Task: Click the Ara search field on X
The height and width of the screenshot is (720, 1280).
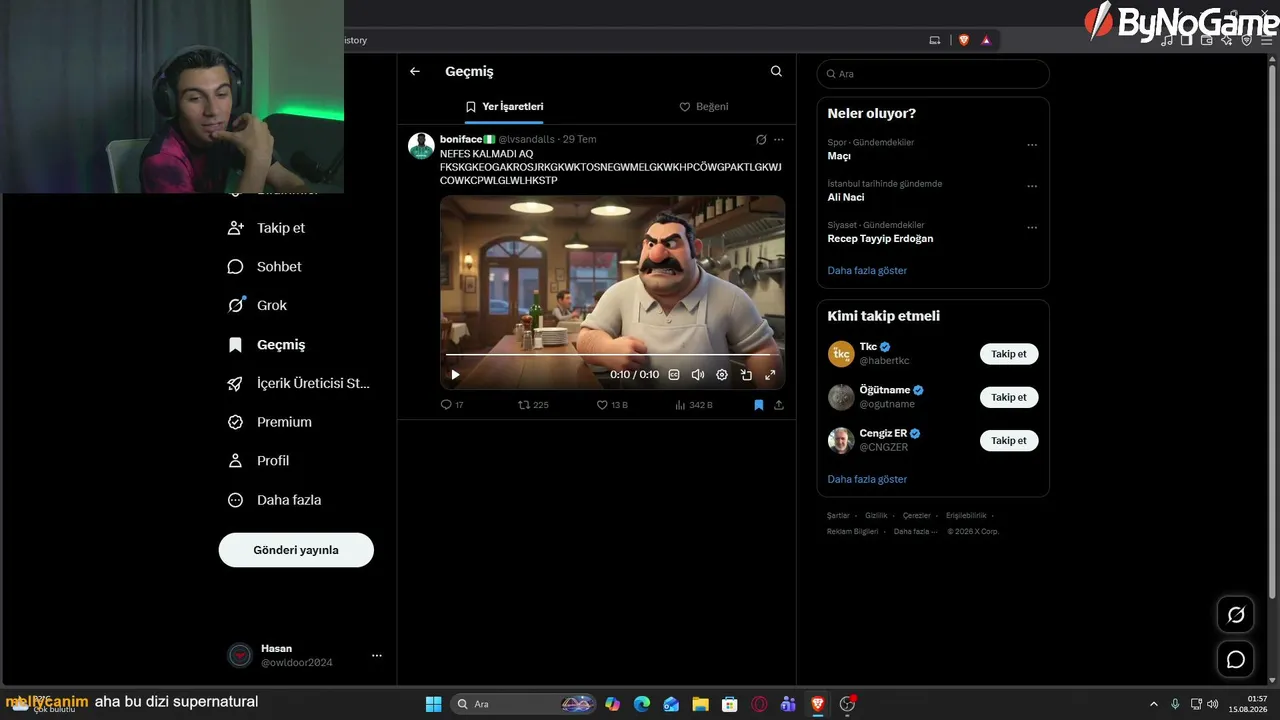Action: (933, 74)
